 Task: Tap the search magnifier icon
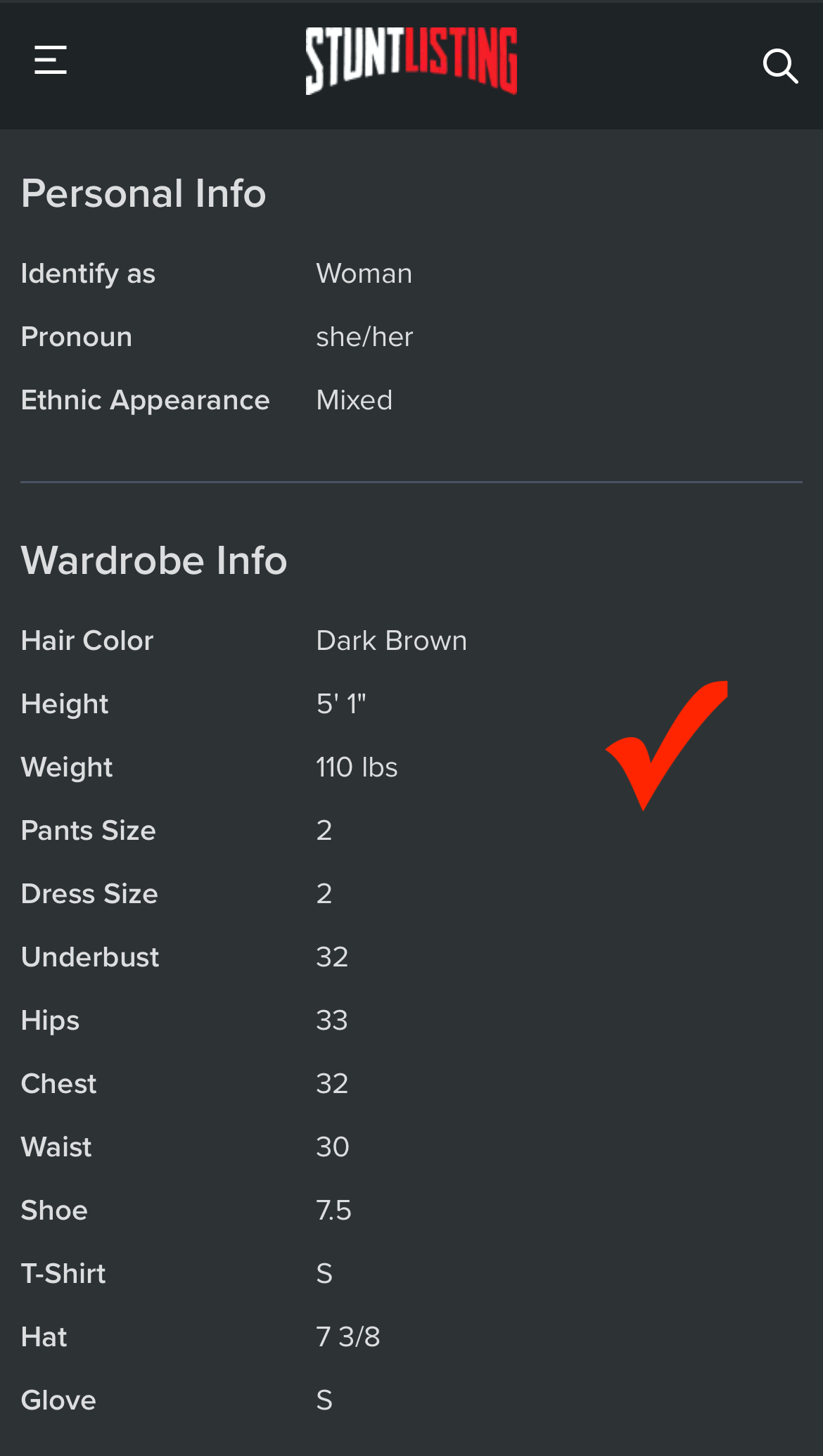point(780,66)
